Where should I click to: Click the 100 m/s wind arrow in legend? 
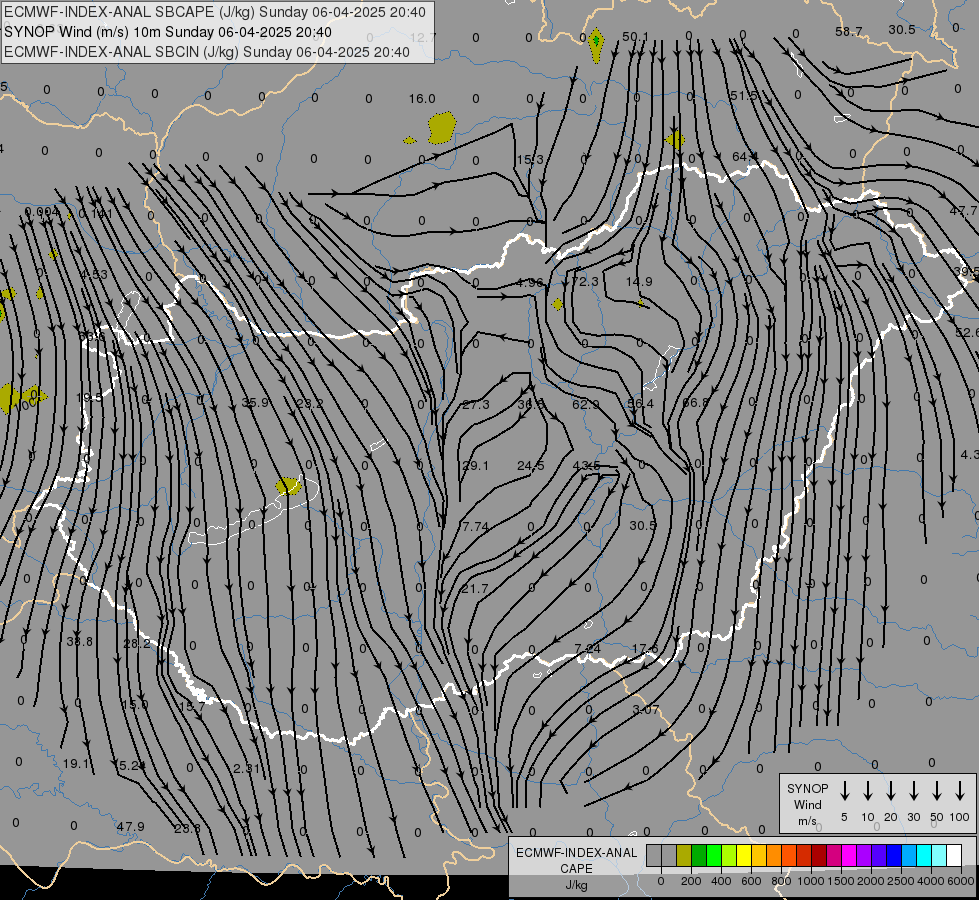pos(960,791)
